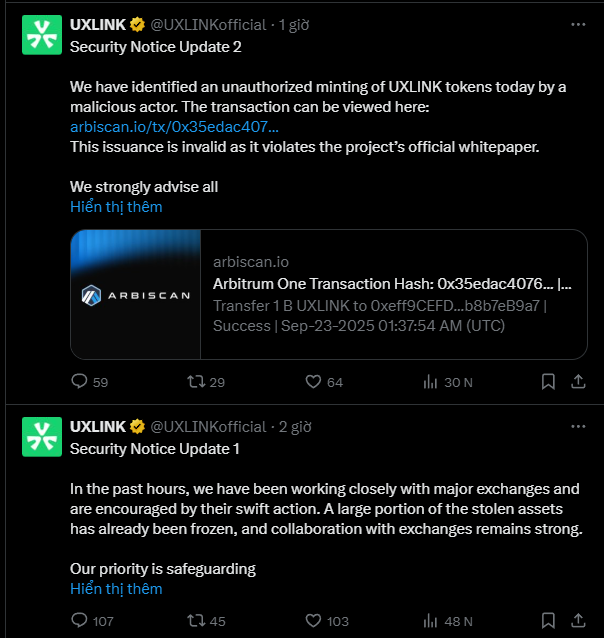Screen dimensions: 604x638
Task: Share the Security Notice Update 2 post
Action: [x=578, y=382]
